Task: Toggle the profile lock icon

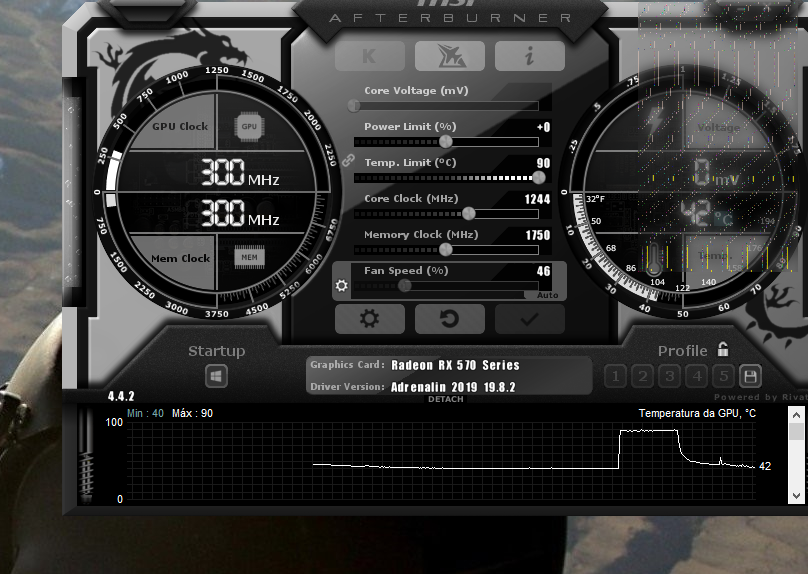Action: (x=723, y=349)
